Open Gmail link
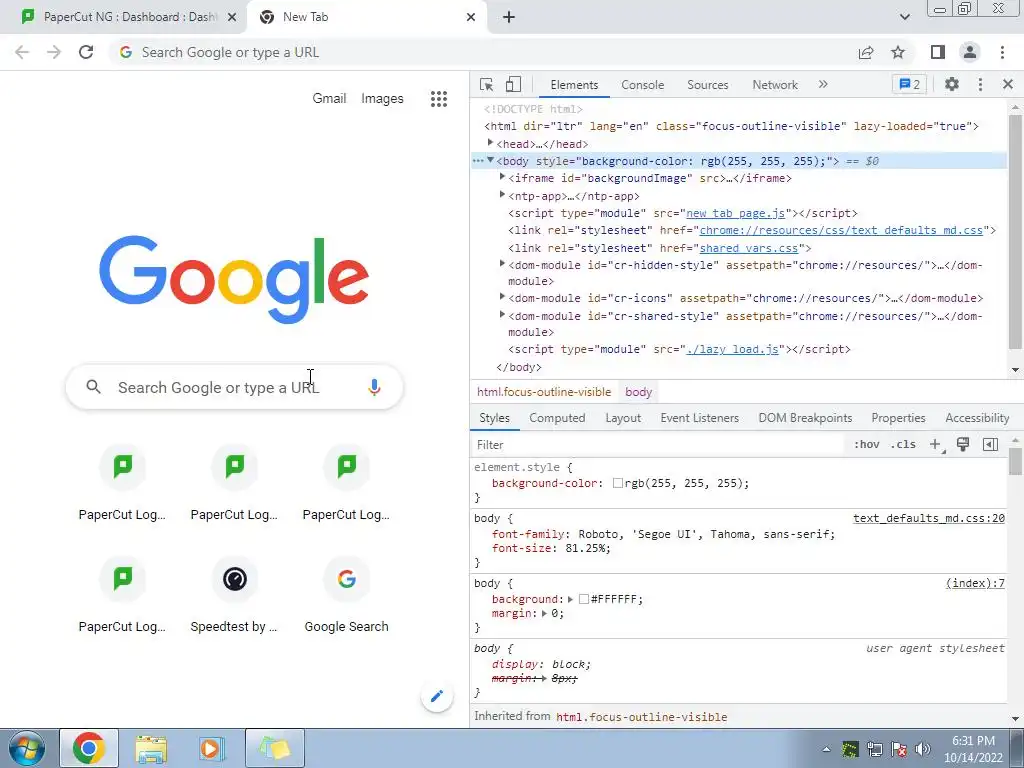Image resolution: width=1024 pixels, height=768 pixels. (329, 99)
